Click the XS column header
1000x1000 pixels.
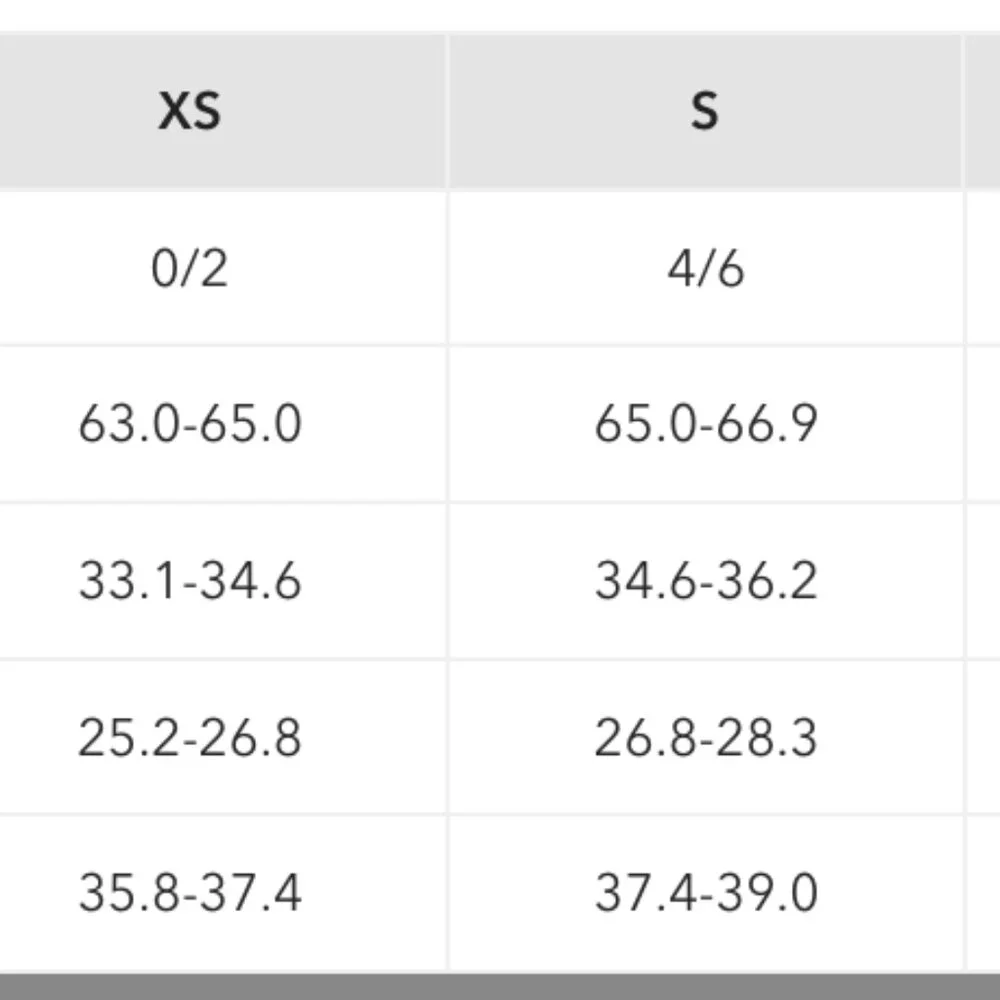tap(190, 110)
